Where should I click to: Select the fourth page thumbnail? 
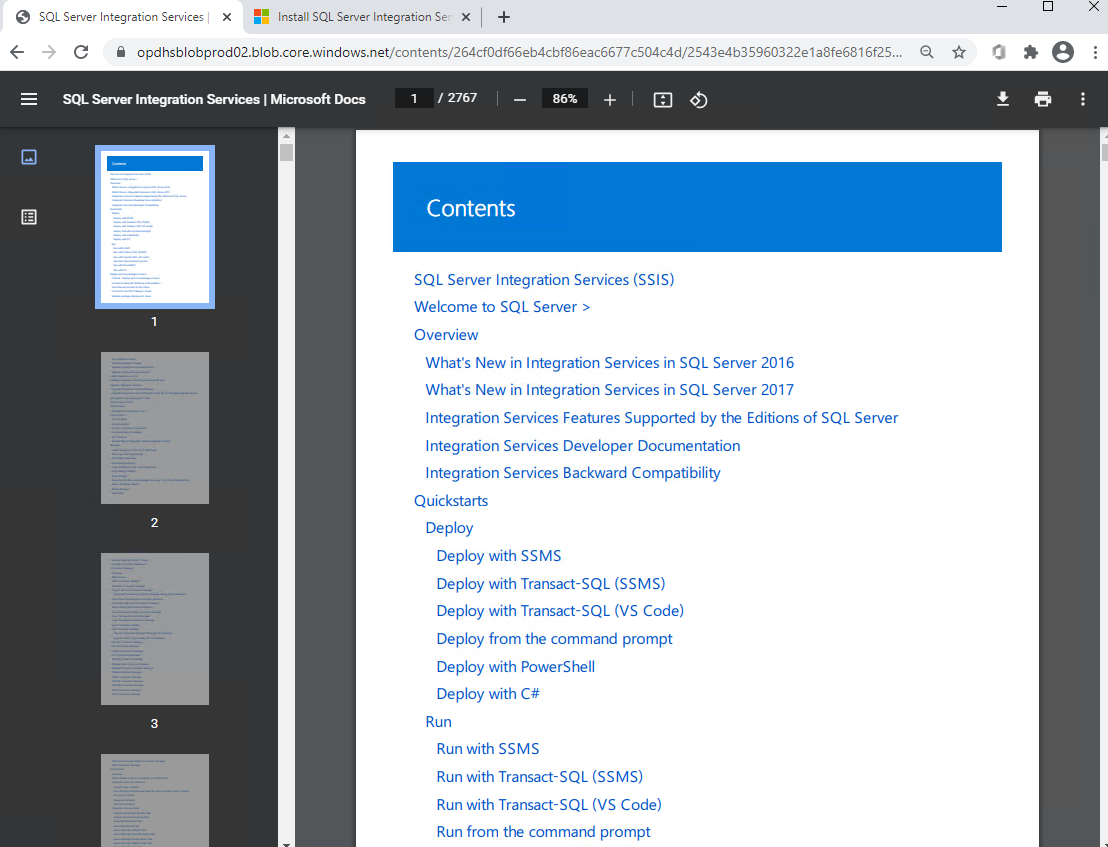tap(155, 800)
